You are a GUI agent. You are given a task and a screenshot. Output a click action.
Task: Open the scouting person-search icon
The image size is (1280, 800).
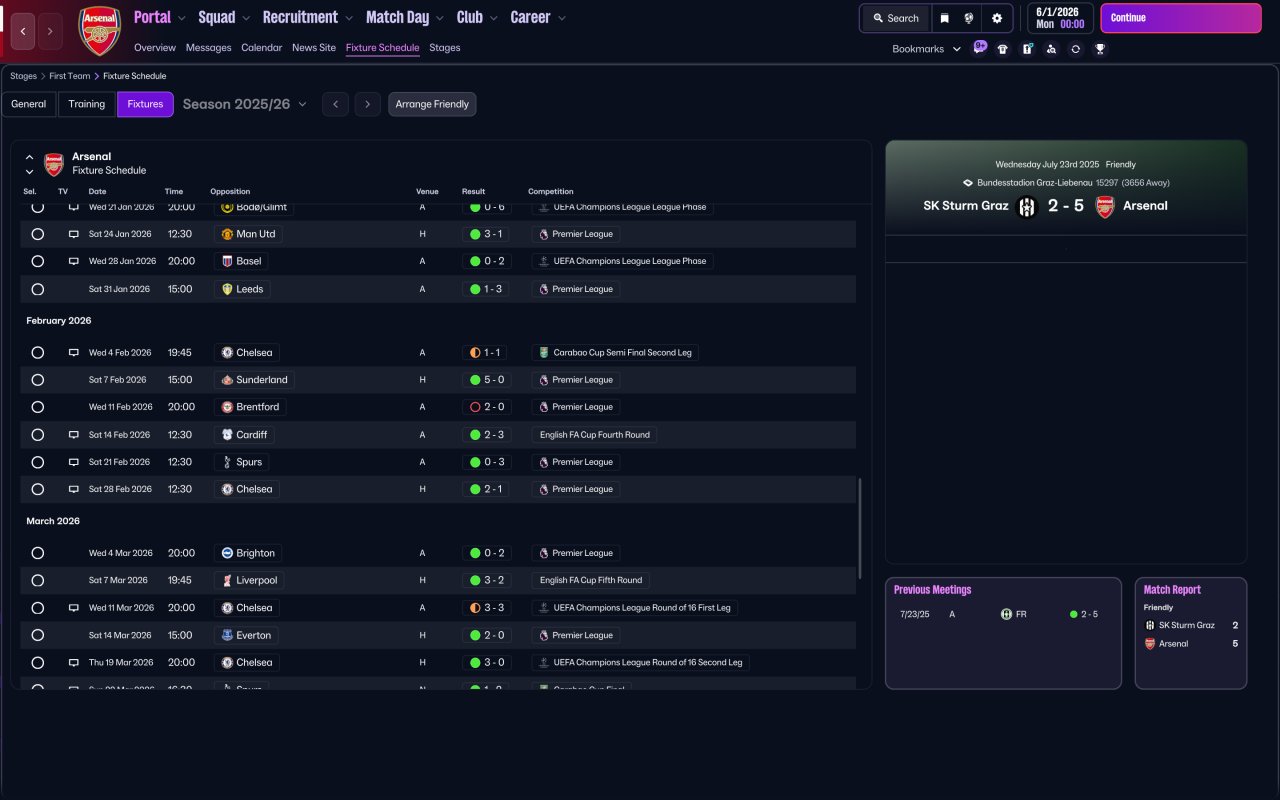coord(1051,49)
